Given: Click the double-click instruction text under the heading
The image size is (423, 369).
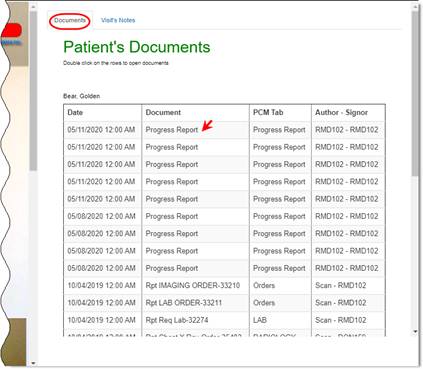Looking at the screenshot, I should tap(116, 63).
